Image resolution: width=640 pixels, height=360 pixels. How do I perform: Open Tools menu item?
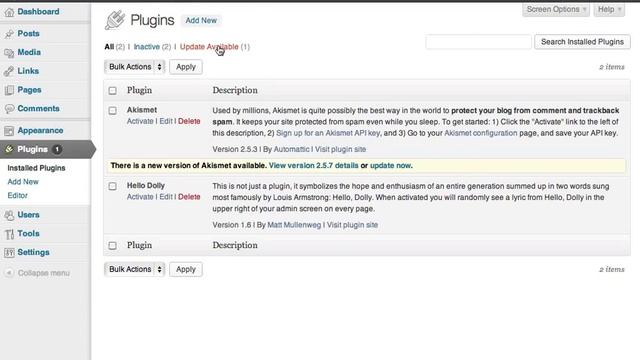29,234
